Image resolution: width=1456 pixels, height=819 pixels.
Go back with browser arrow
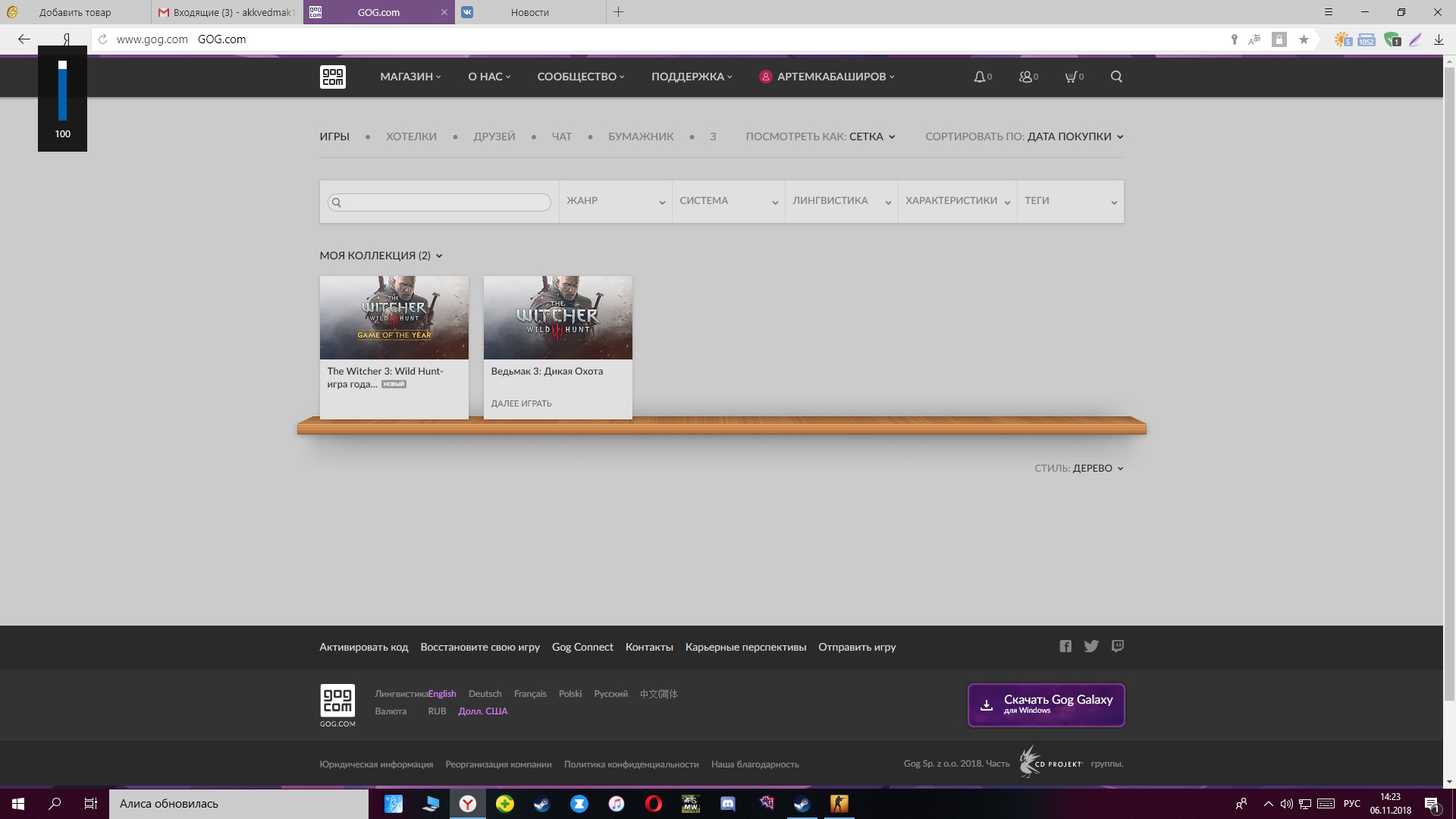pos(24,39)
